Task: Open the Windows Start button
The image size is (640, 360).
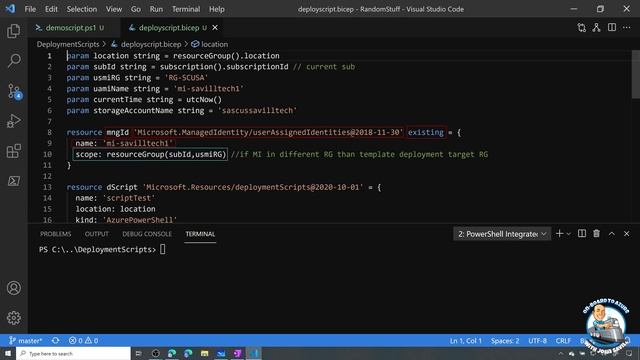Action: pyautogui.click(x=8, y=353)
